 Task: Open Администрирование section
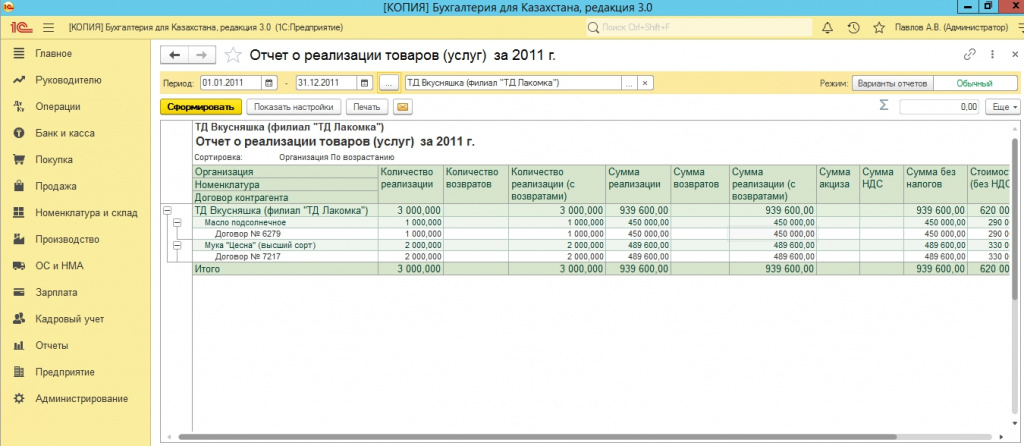pyautogui.click(x=81, y=398)
